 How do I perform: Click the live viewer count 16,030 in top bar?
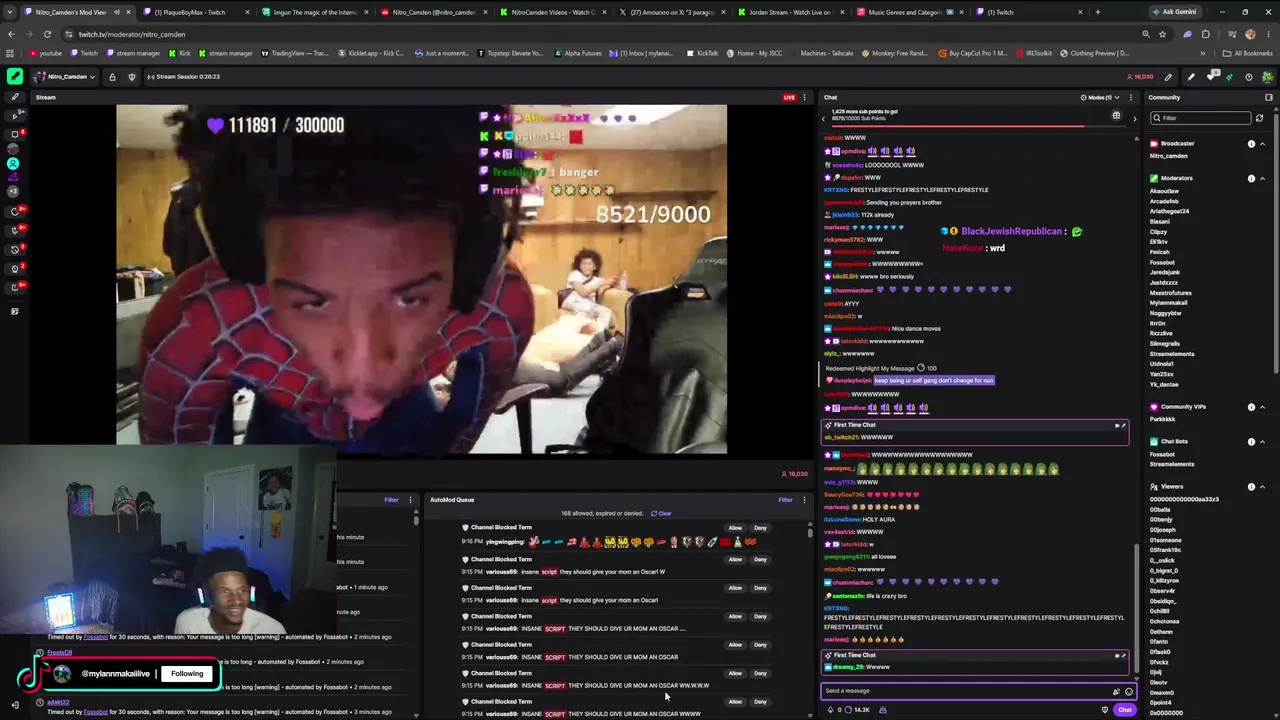1140,77
